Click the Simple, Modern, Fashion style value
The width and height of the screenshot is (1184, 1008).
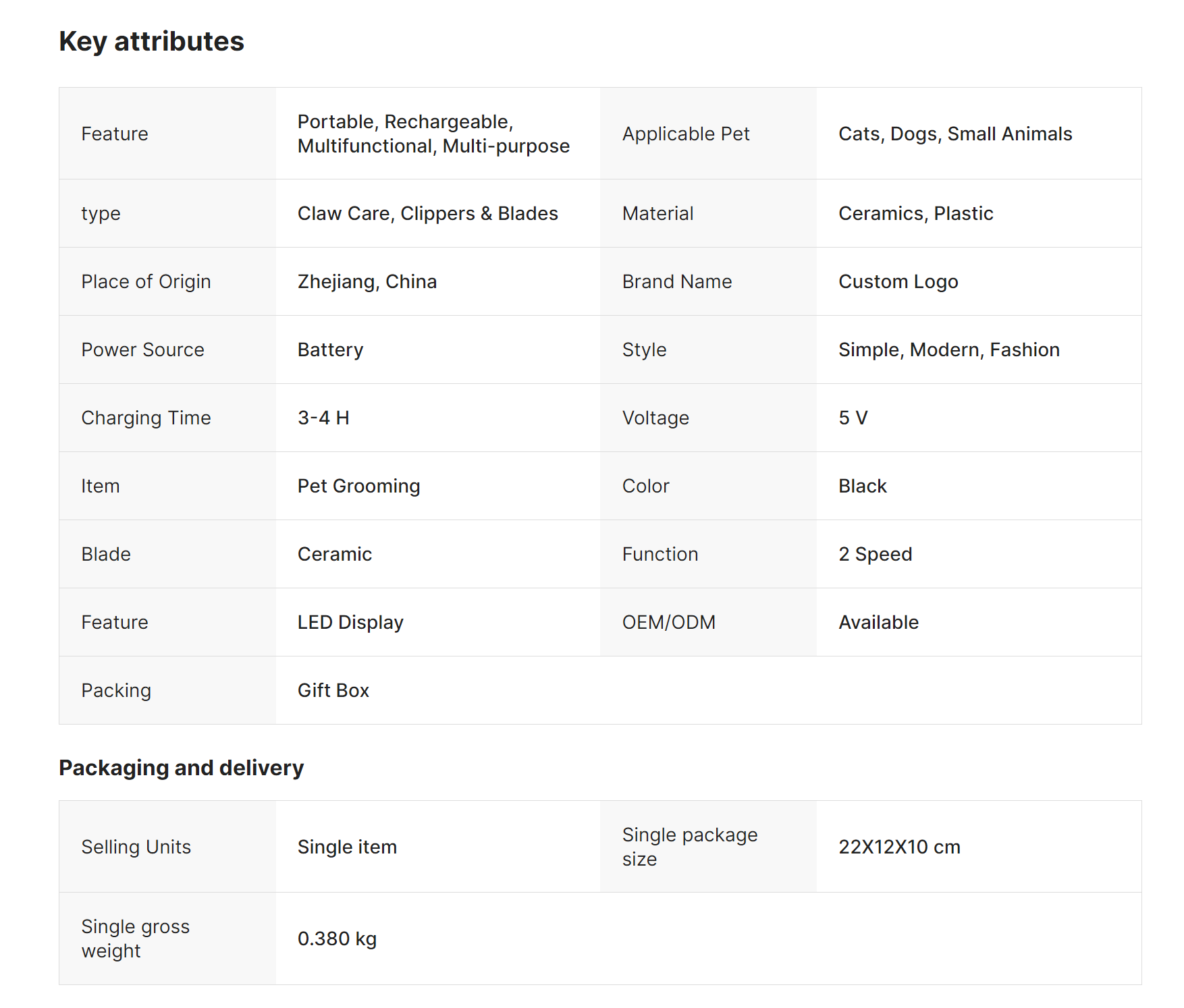tap(948, 349)
